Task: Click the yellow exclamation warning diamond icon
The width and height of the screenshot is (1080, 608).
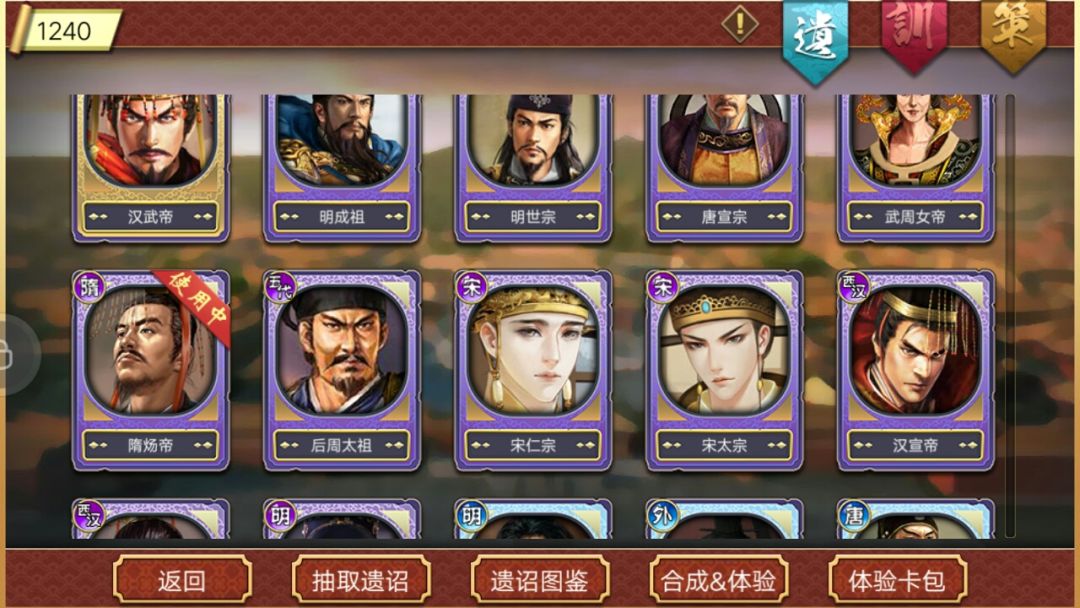Action: coord(740,24)
